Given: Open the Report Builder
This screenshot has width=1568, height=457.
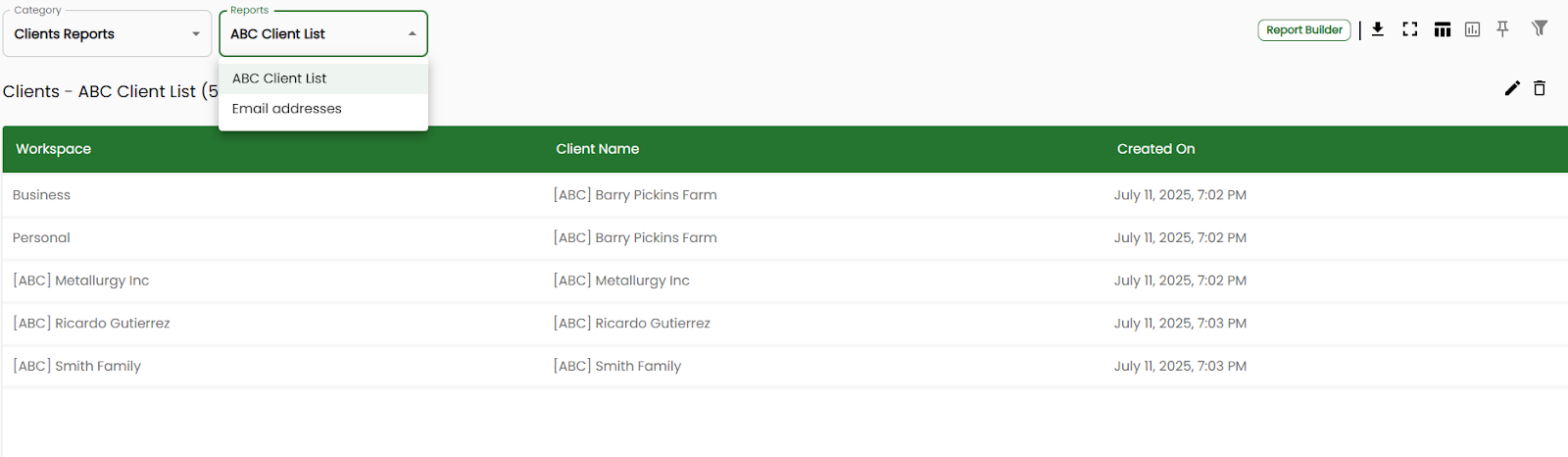Looking at the screenshot, I should (x=1304, y=30).
